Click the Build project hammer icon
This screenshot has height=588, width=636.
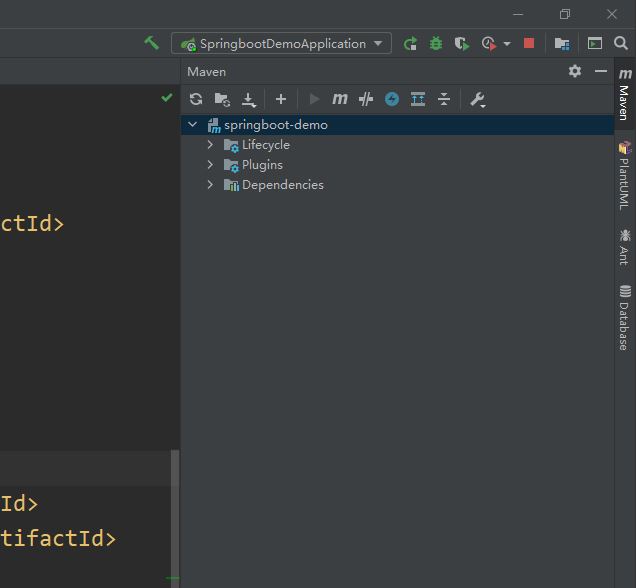coord(151,43)
